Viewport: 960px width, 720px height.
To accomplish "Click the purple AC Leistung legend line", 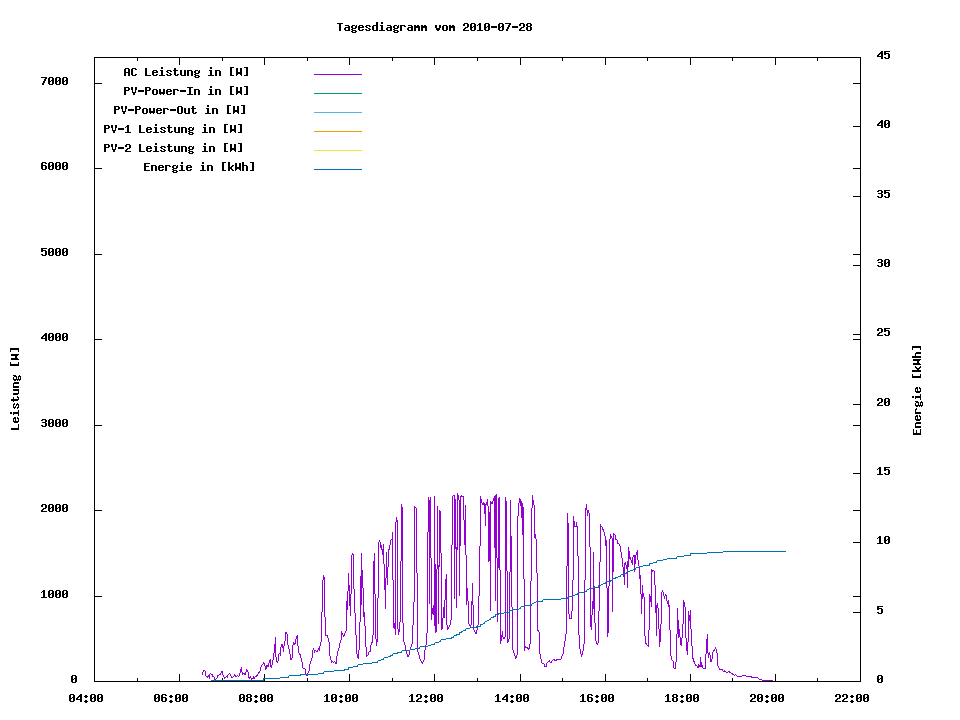I will tap(337, 74).
